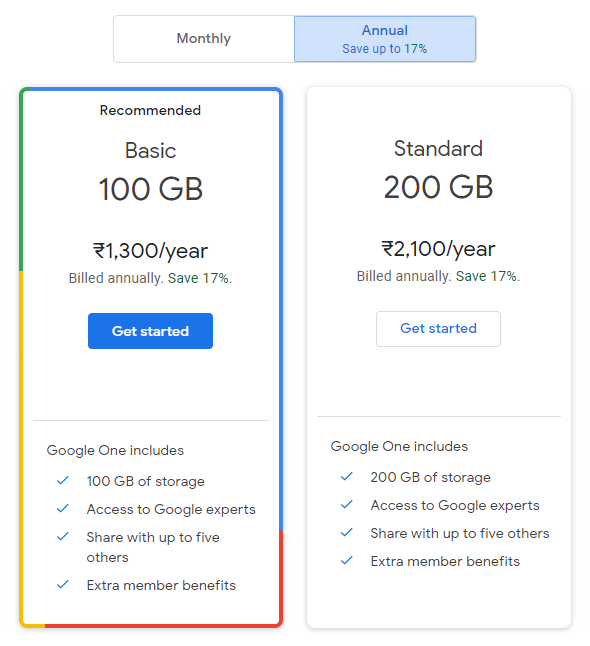The width and height of the screenshot is (590, 646).
Task: Click the ₹2,100/year price text
Action: [x=438, y=249]
